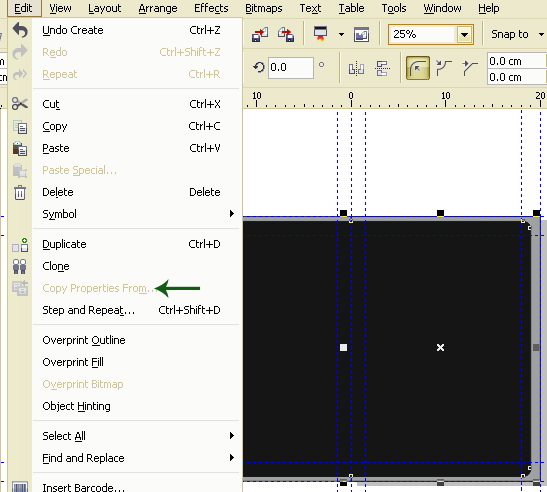This screenshot has height=492, width=547.
Task: Click the Import toolbar icon
Action: [260, 35]
